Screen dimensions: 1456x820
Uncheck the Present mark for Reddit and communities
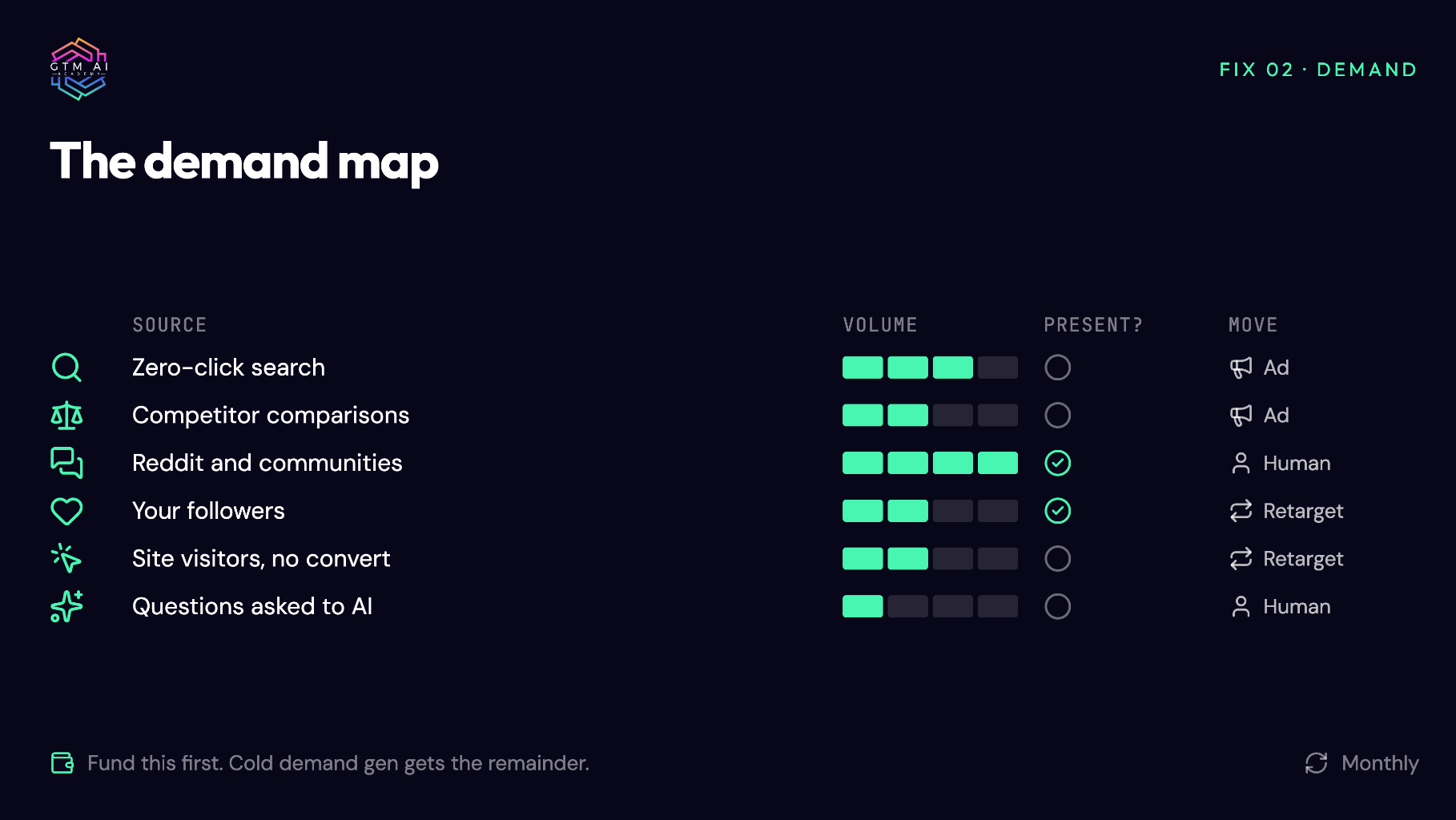[x=1057, y=463]
